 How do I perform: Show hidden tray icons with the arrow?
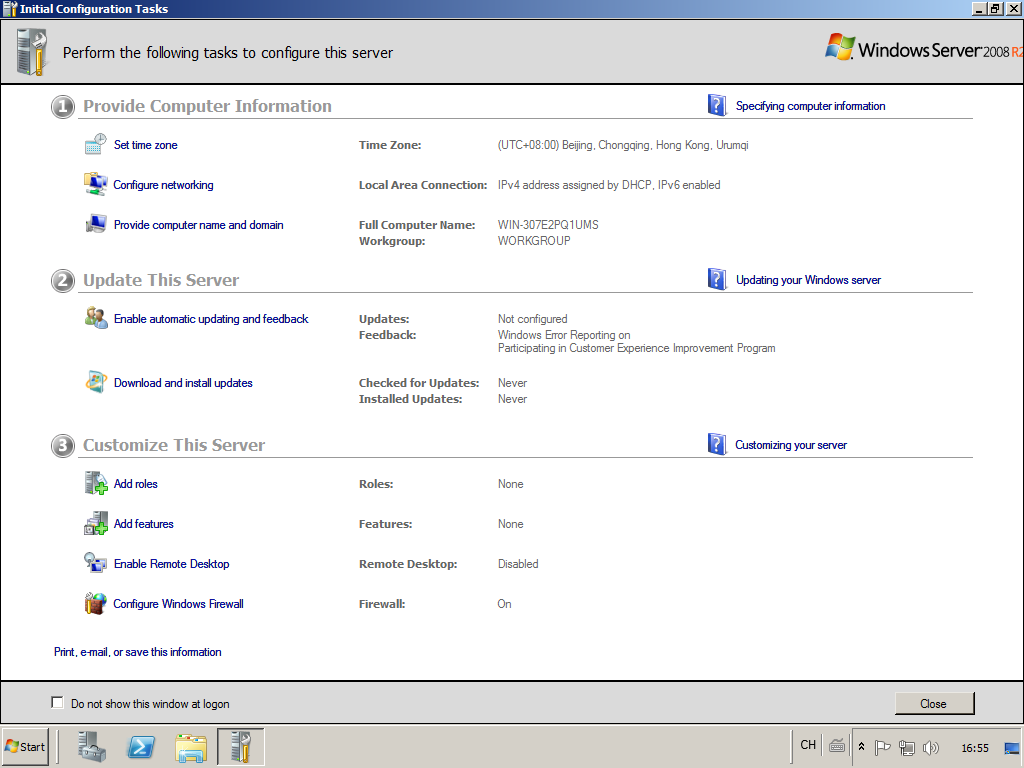861,747
